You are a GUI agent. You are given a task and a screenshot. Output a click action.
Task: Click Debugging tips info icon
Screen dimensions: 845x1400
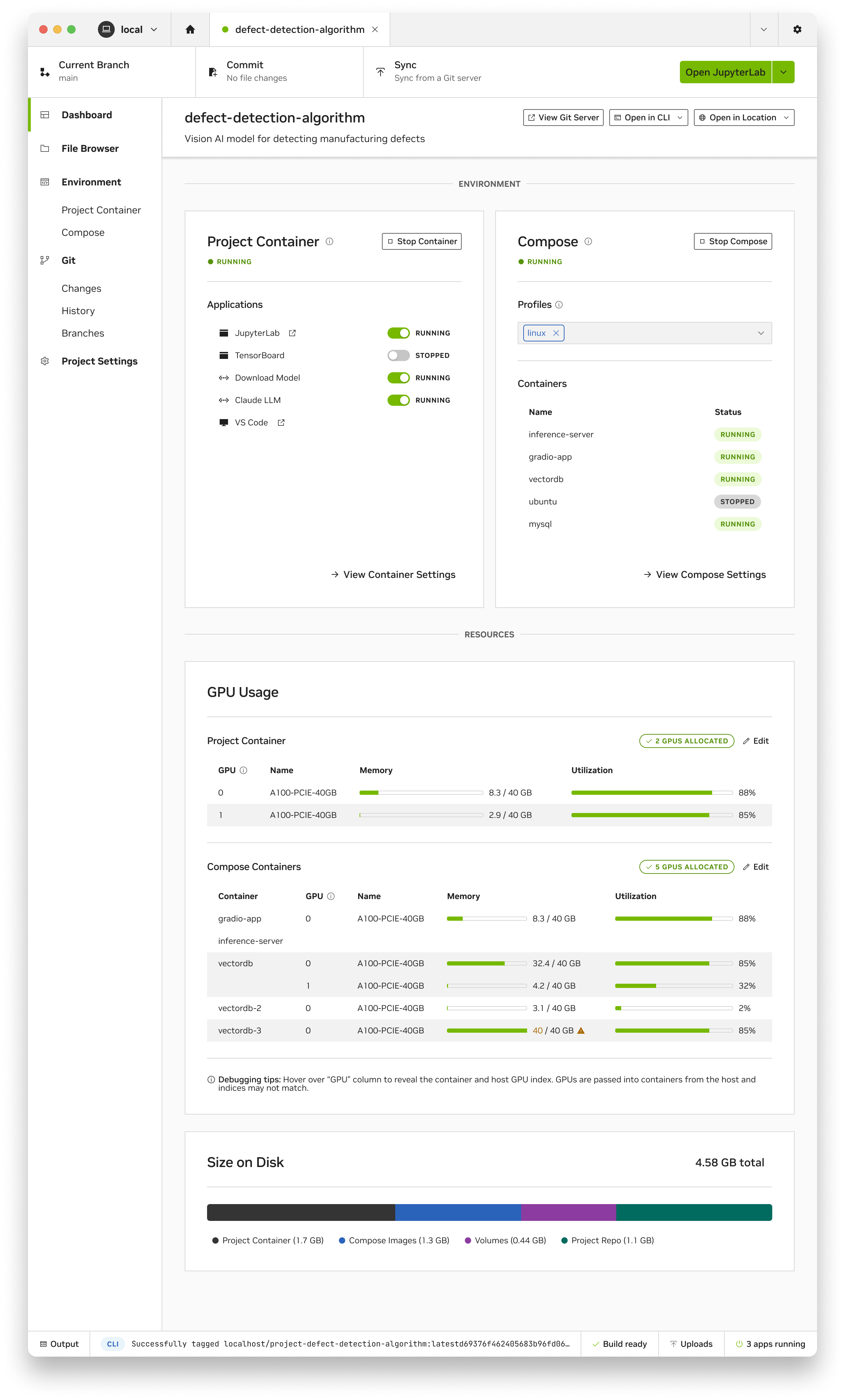211,1080
